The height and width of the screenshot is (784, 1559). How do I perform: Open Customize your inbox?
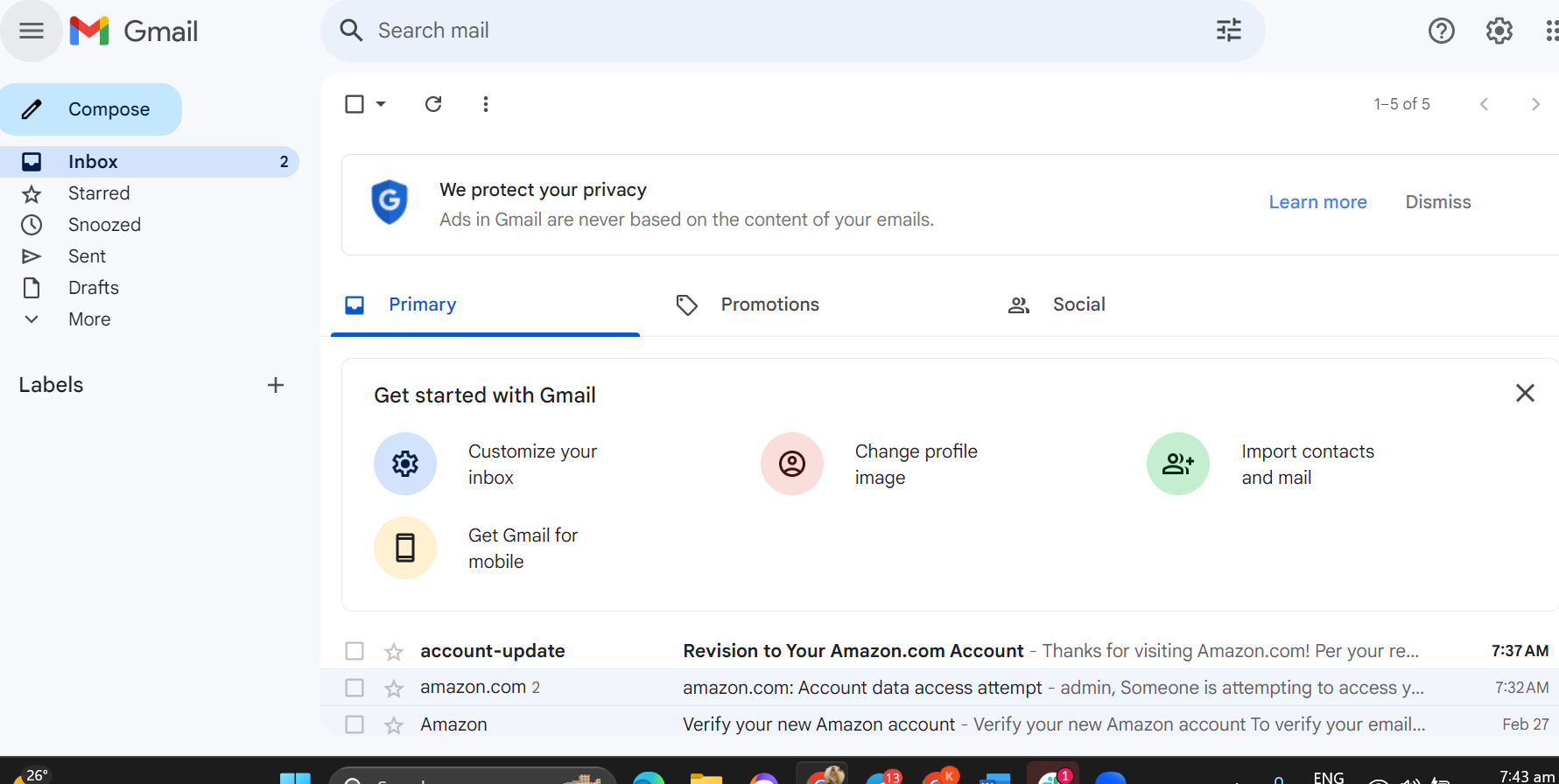coord(487,464)
